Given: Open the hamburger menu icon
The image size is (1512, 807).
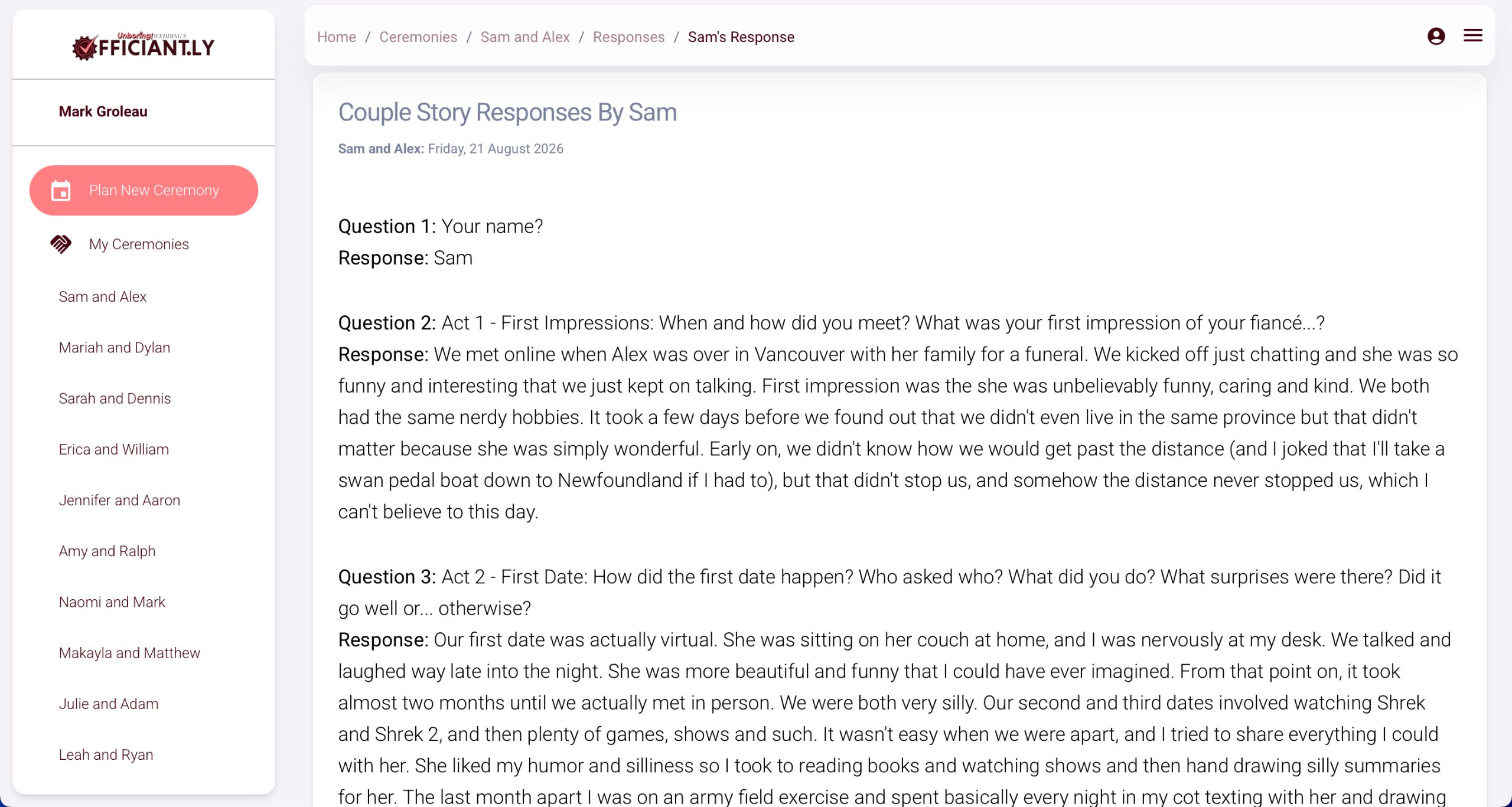Looking at the screenshot, I should point(1472,36).
